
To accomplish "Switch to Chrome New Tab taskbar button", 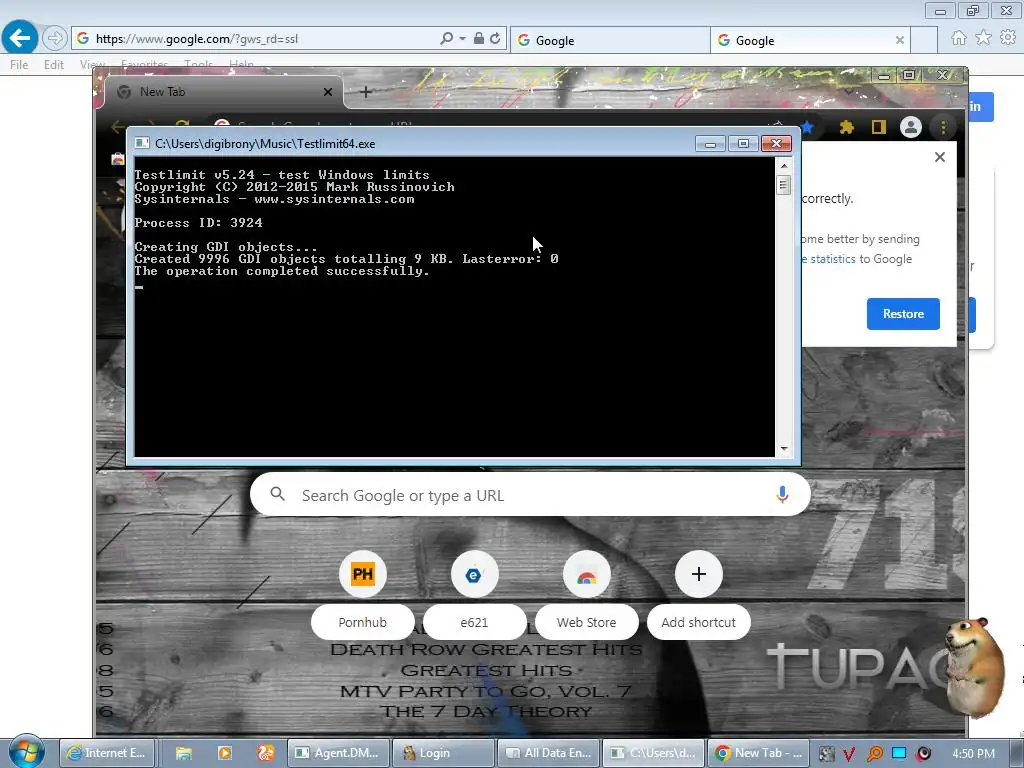I will 758,753.
